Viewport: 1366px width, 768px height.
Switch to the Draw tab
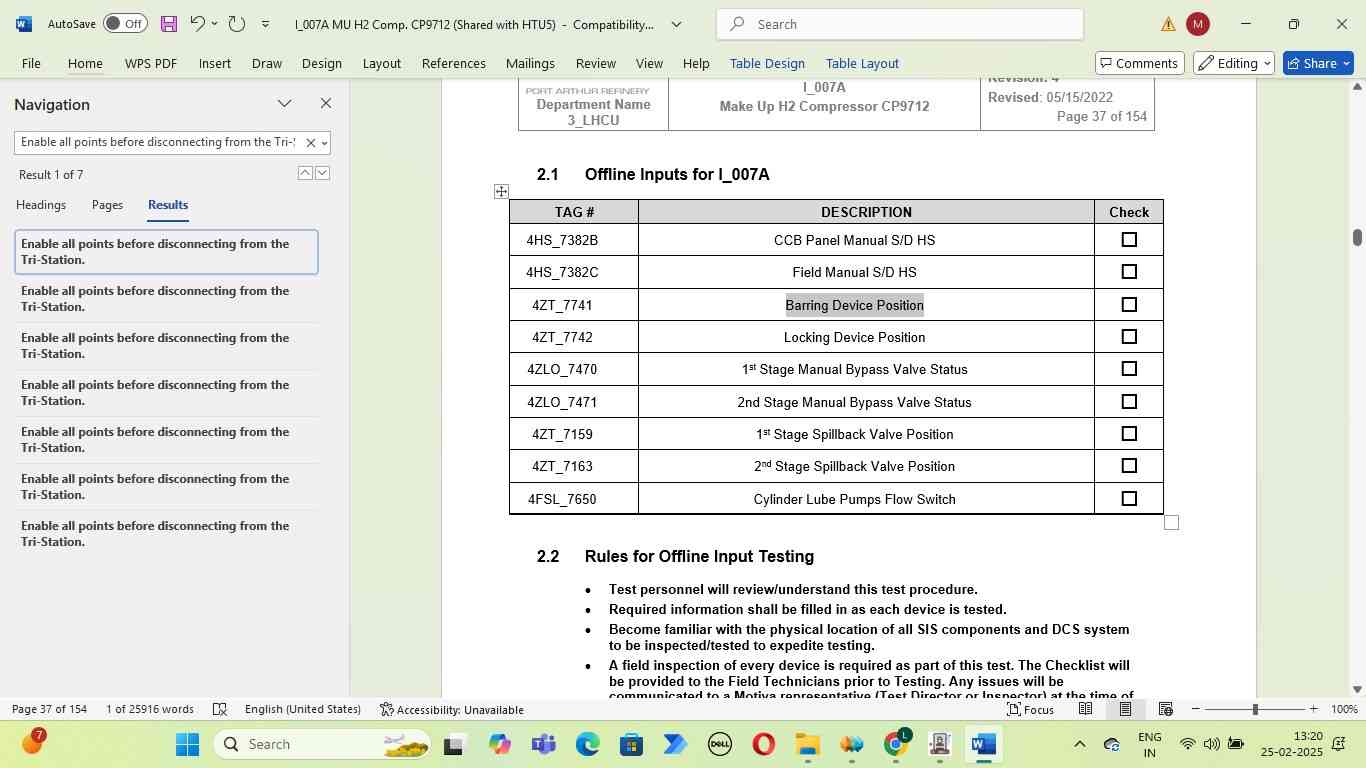pyautogui.click(x=266, y=63)
